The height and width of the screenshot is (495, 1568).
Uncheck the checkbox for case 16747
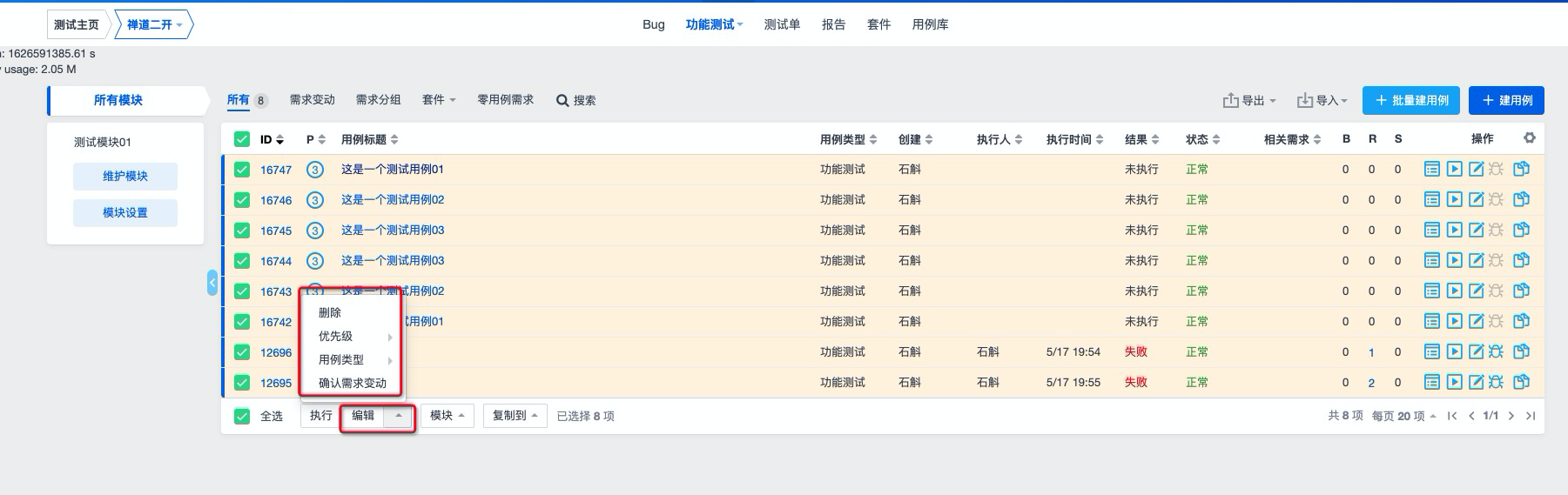coord(242,170)
